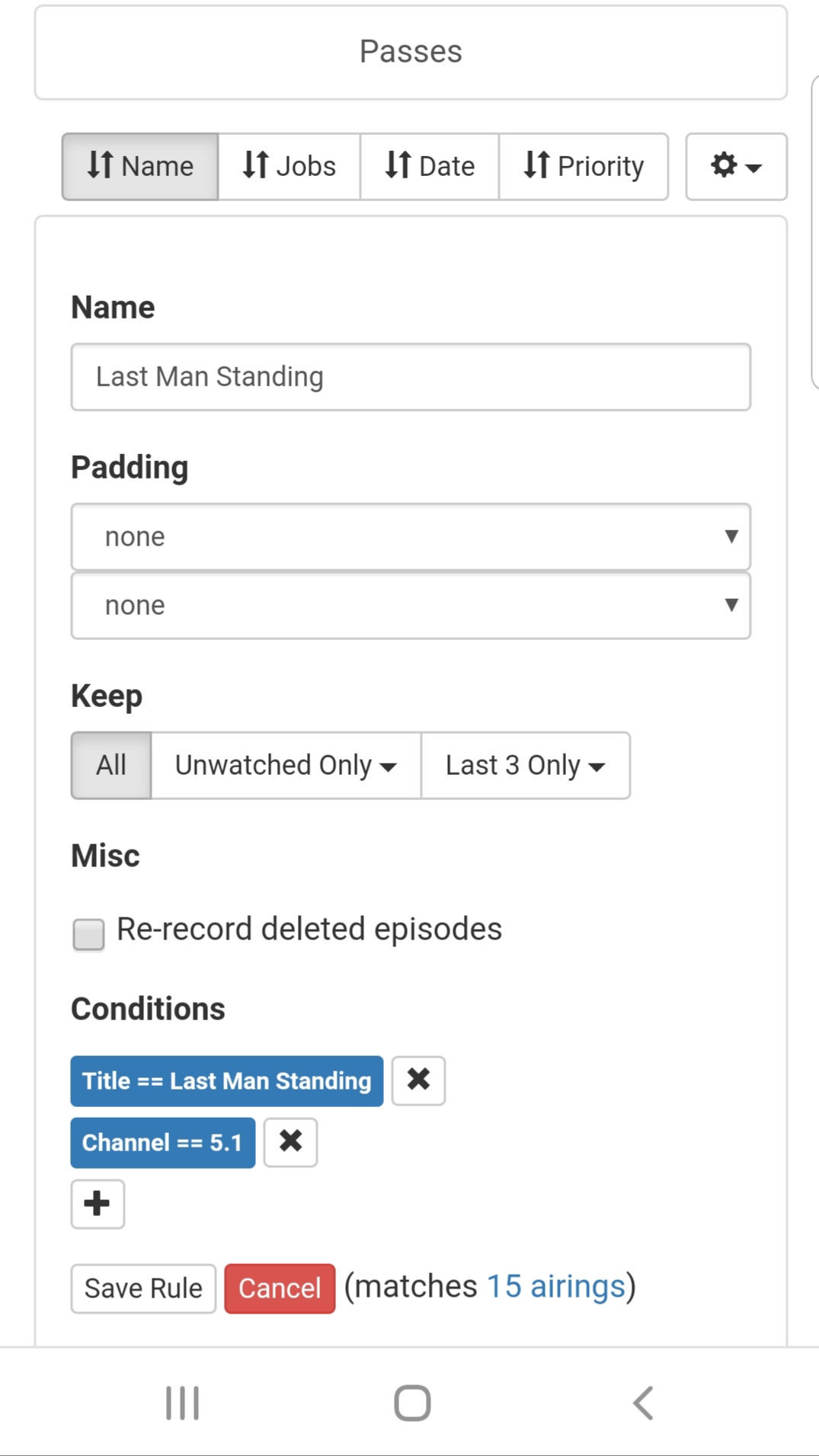Remove the Title == Last Man Standing condition
The width and height of the screenshot is (819, 1456).
tap(418, 1080)
